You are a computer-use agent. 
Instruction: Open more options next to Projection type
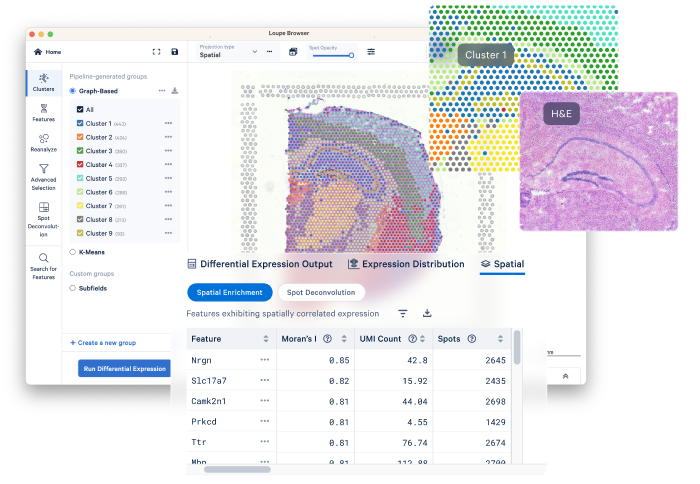(270, 52)
